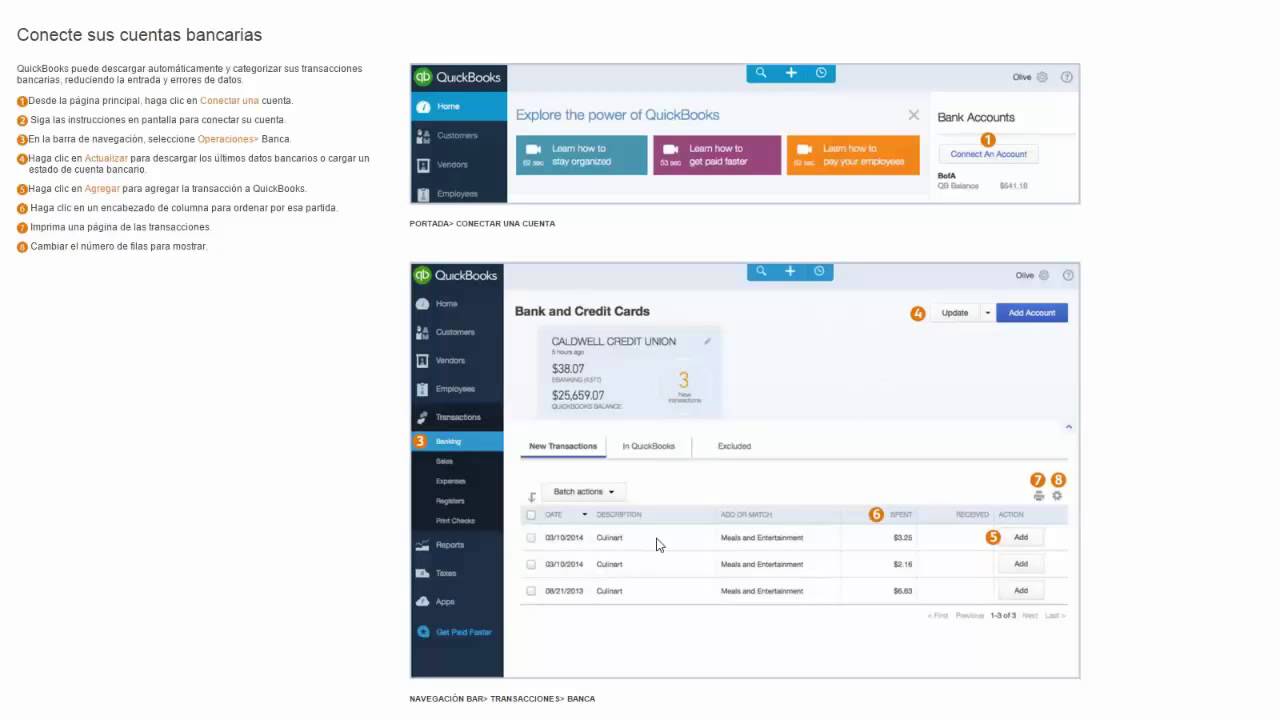Image resolution: width=1280 pixels, height=720 pixels.
Task: Click the Next pagination link below the table
Action: [1030, 616]
